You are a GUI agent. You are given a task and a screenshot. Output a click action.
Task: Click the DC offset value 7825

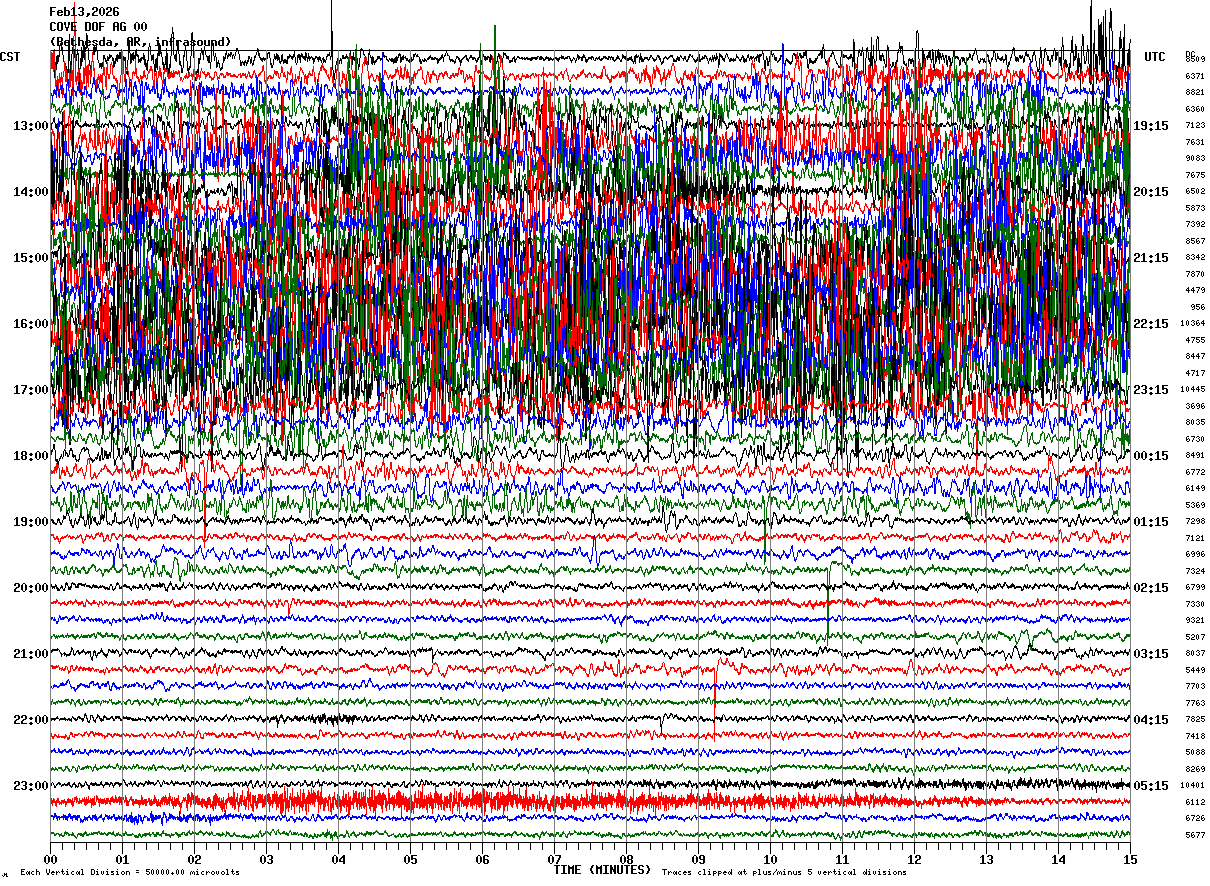click(x=1195, y=719)
